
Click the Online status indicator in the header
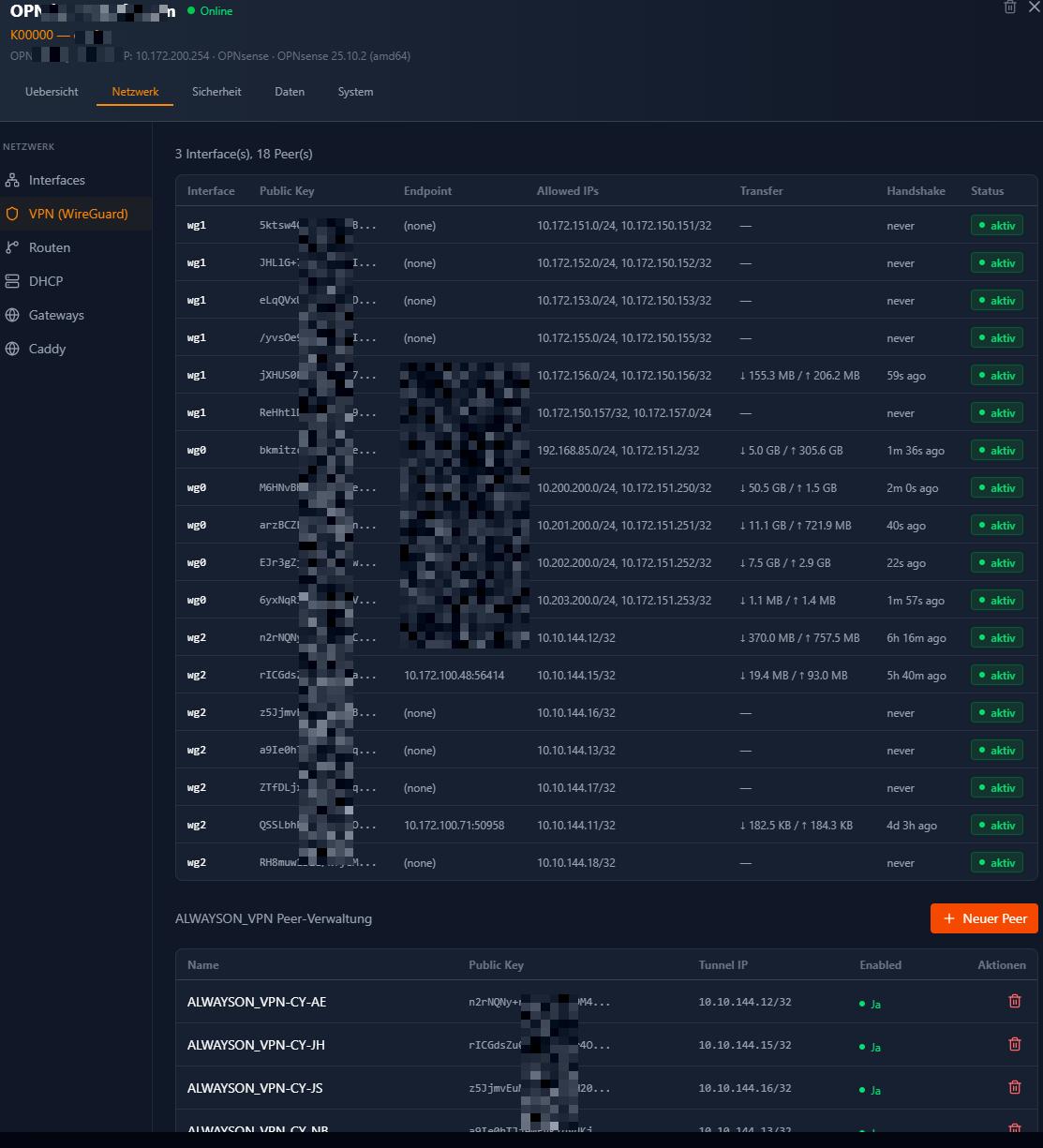210,11
